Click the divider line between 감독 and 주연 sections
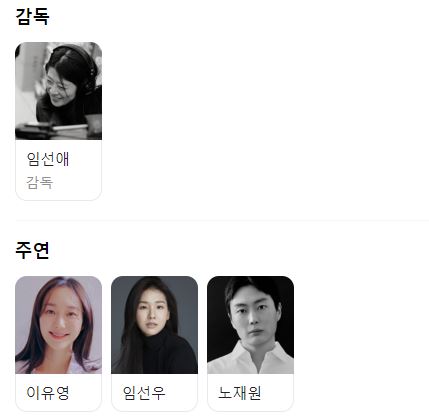Screen dimensions: 429x419 pos(222,220)
